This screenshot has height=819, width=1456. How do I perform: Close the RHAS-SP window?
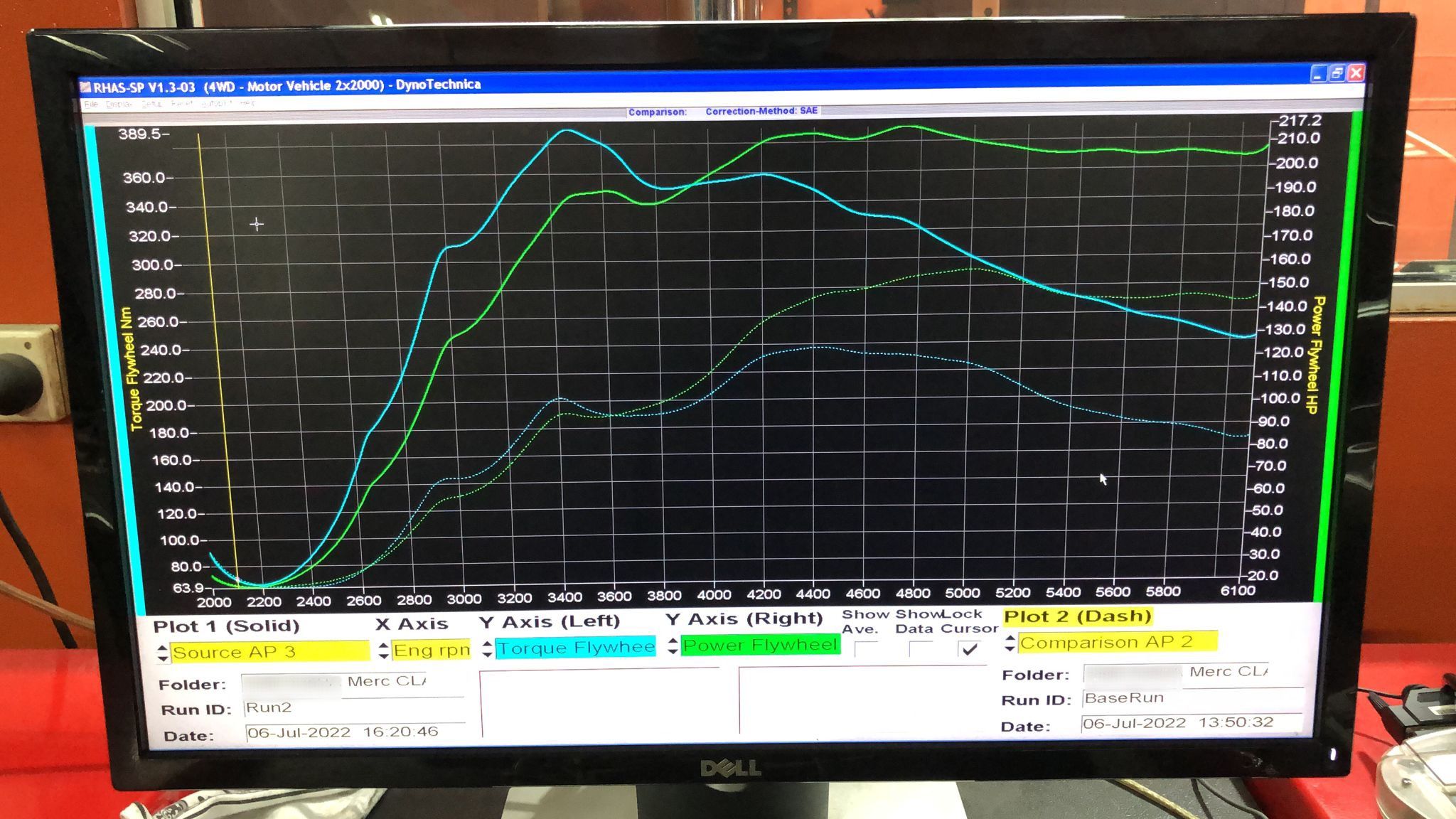tap(1356, 73)
